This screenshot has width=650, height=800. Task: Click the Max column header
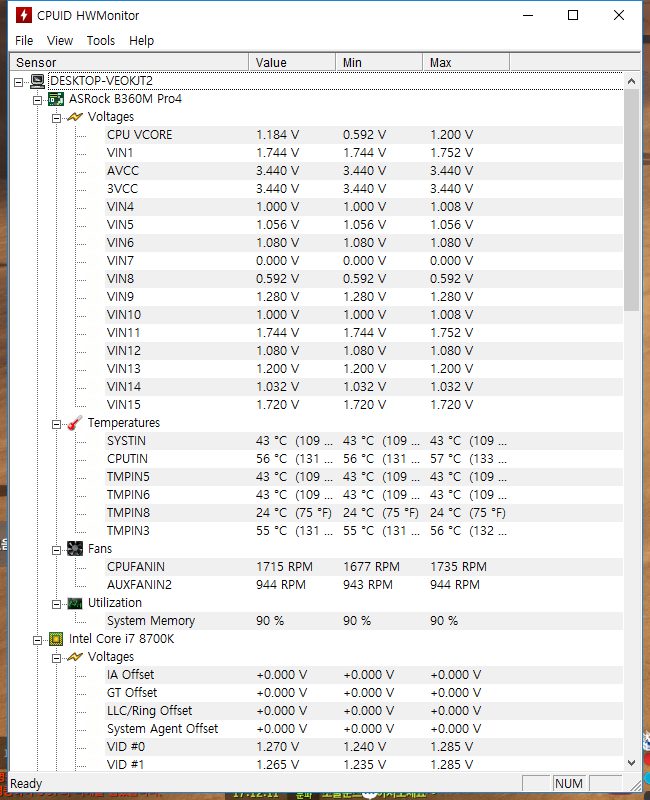[x=465, y=63]
